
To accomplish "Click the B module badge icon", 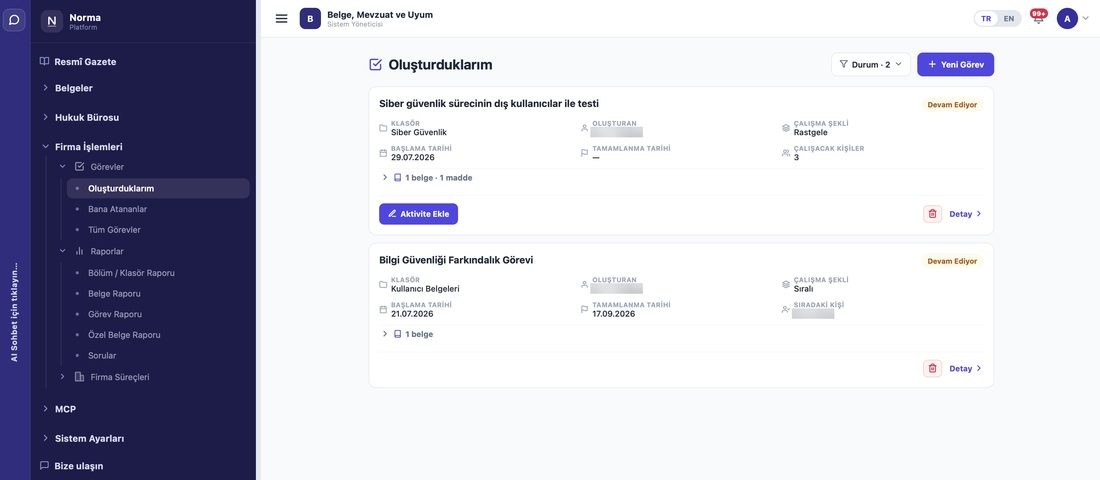I will pyautogui.click(x=310, y=18).
